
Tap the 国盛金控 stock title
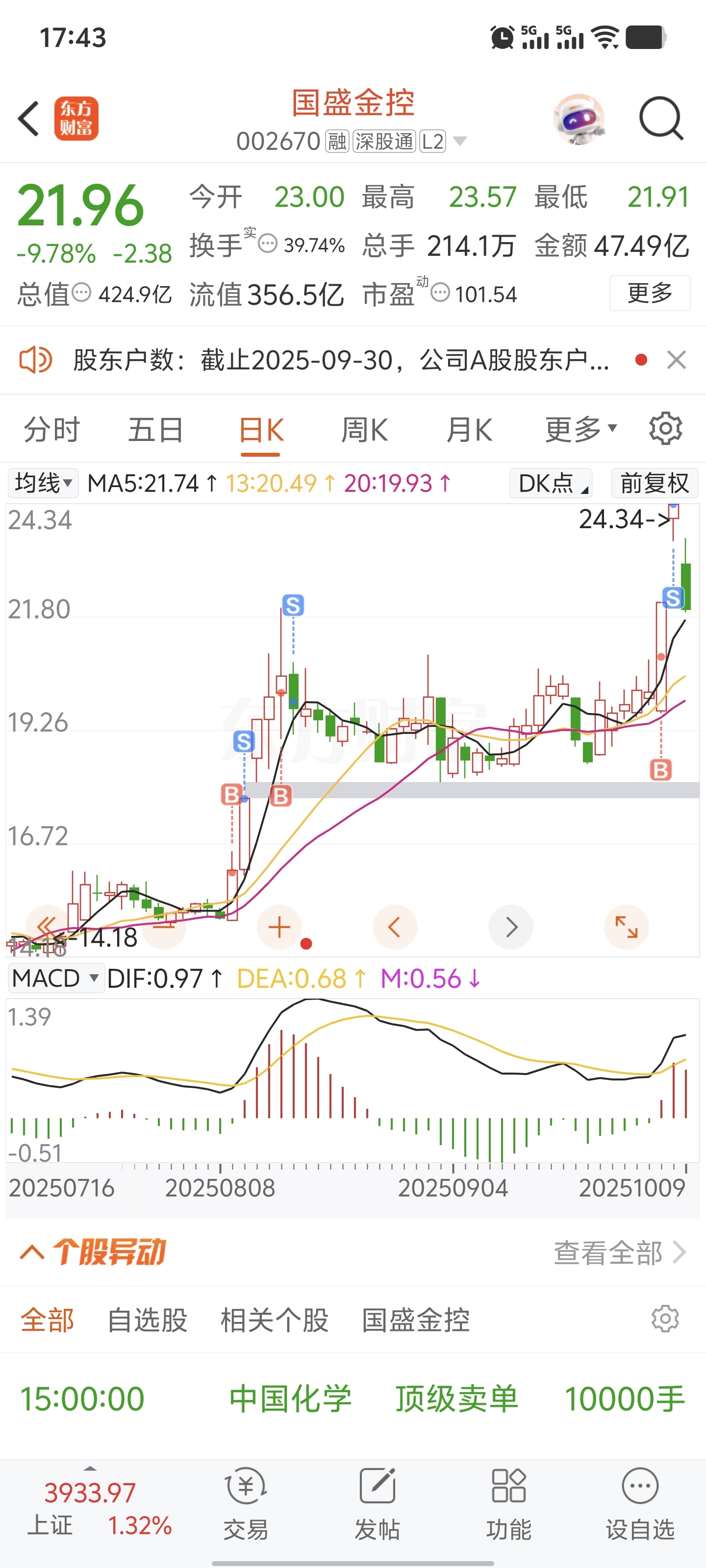[353, 102]
